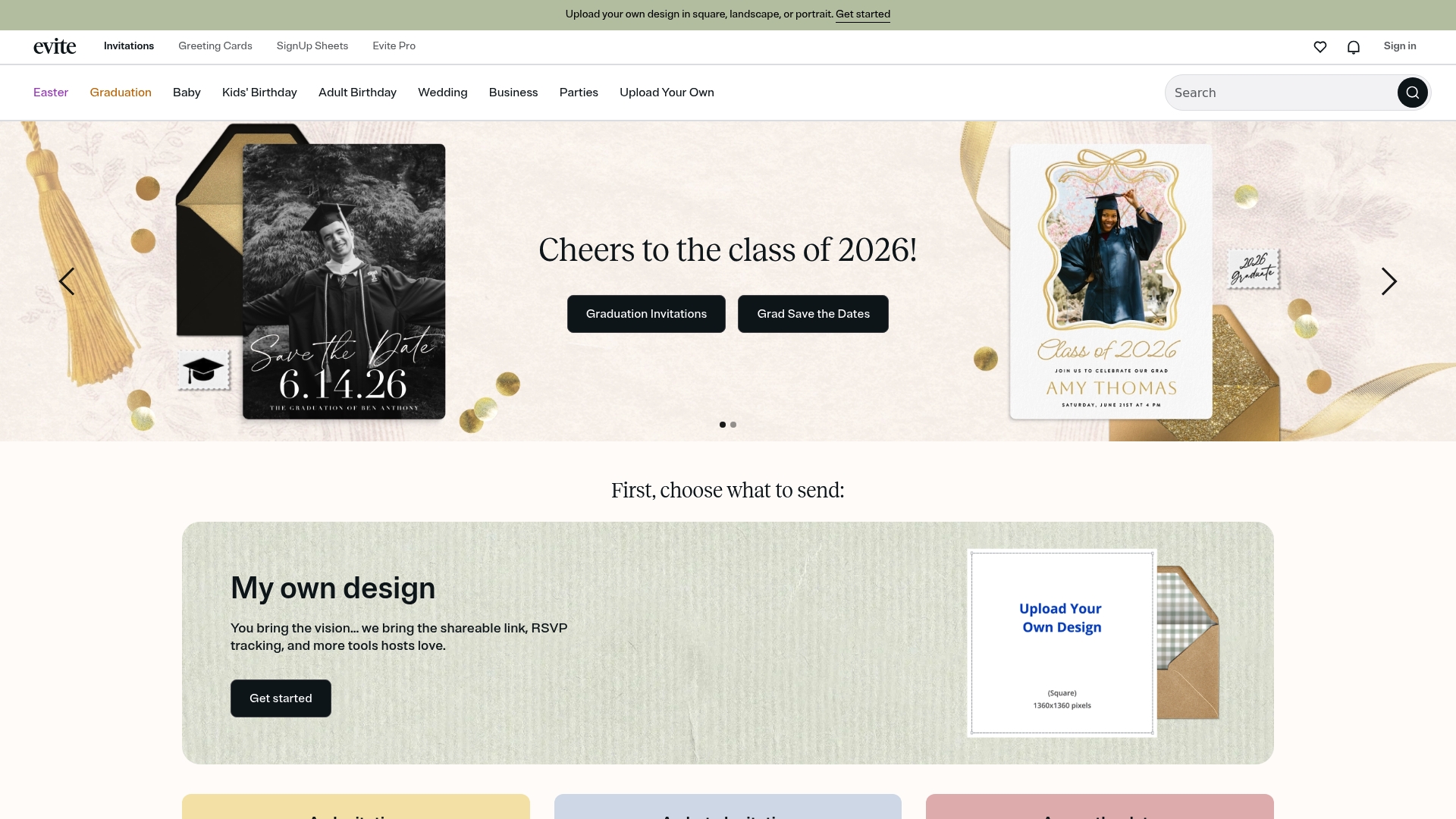The width and height of the screenshot is (1456, 819).
Task: Open the Greeting Cards menu
Action: 215,46
